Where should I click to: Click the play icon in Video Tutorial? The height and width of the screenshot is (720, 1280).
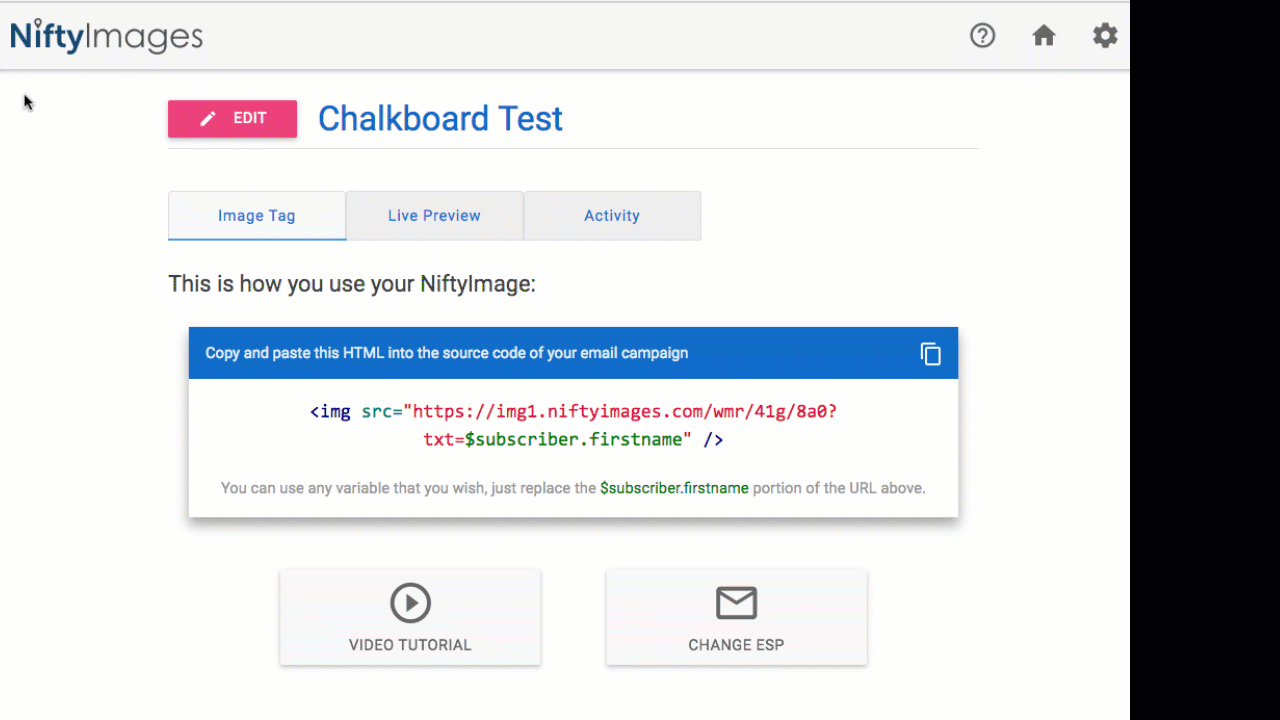tap(410, 603)
